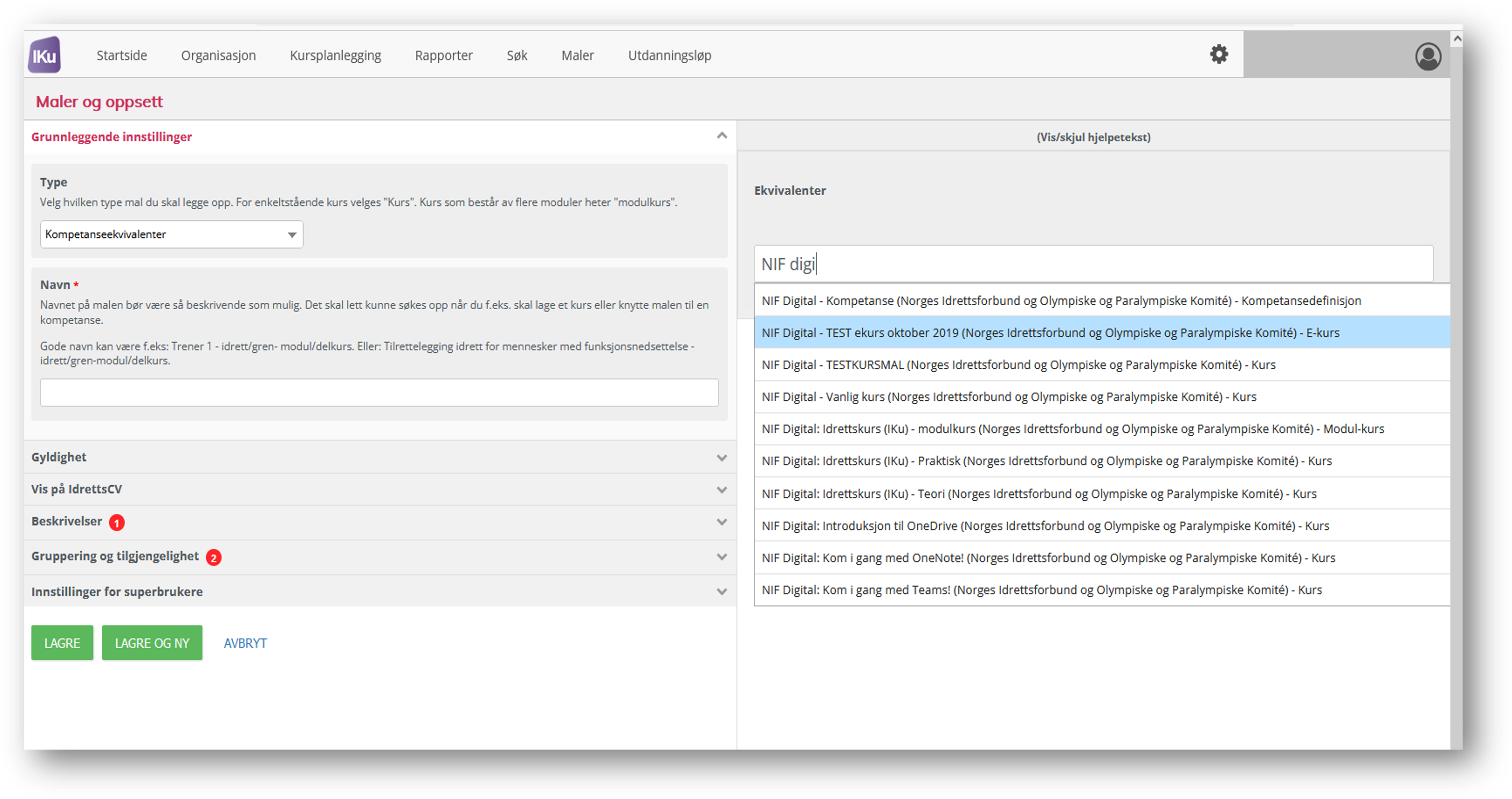Open the Maler menu
The image size is (1512, 799).
click(x=578, y=55)
